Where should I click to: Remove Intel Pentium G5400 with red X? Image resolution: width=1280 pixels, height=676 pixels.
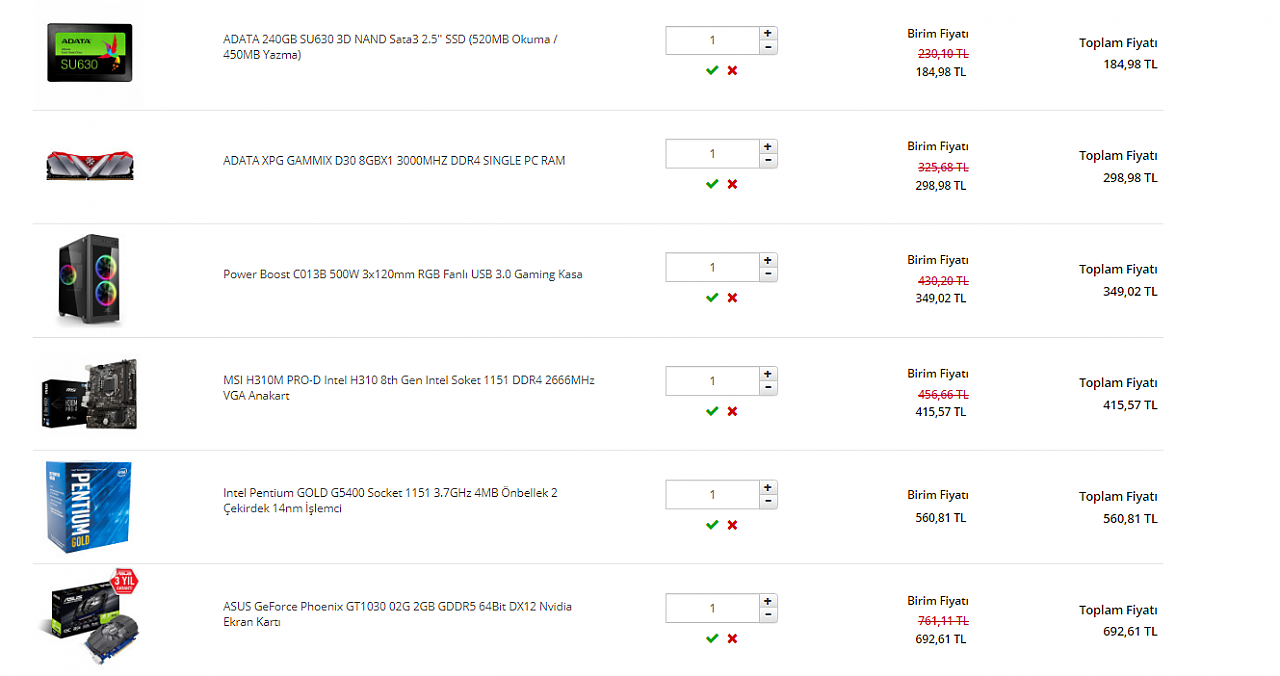click(x=732, y=525)
